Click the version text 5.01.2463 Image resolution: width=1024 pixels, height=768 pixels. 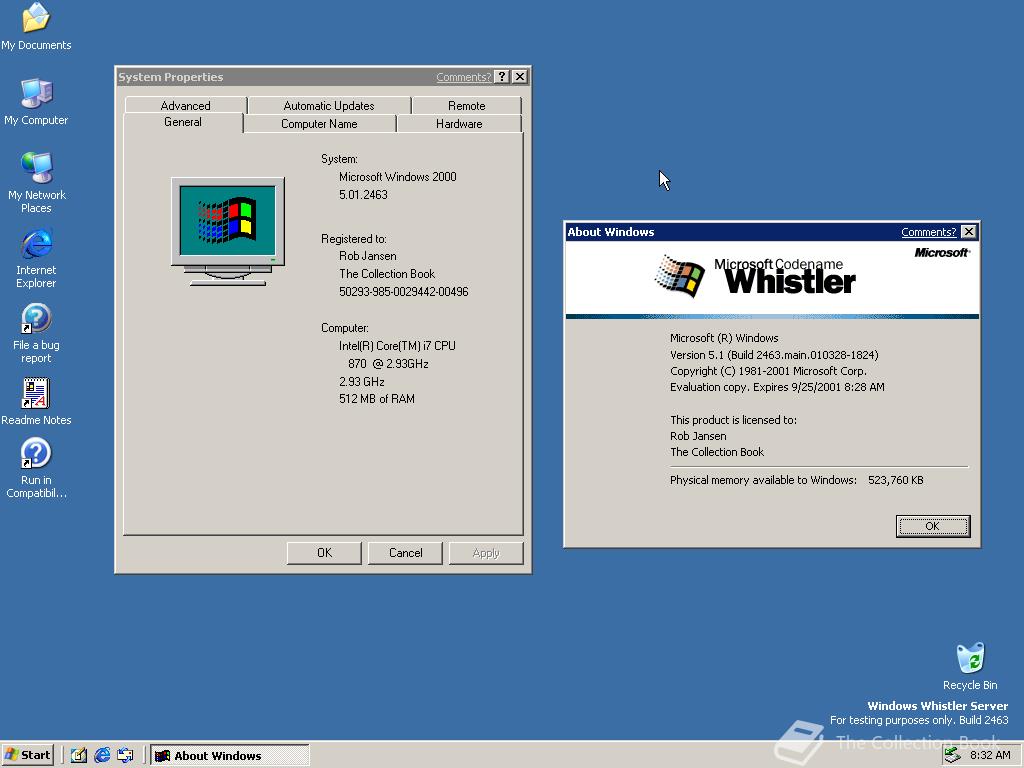(363, 195)
